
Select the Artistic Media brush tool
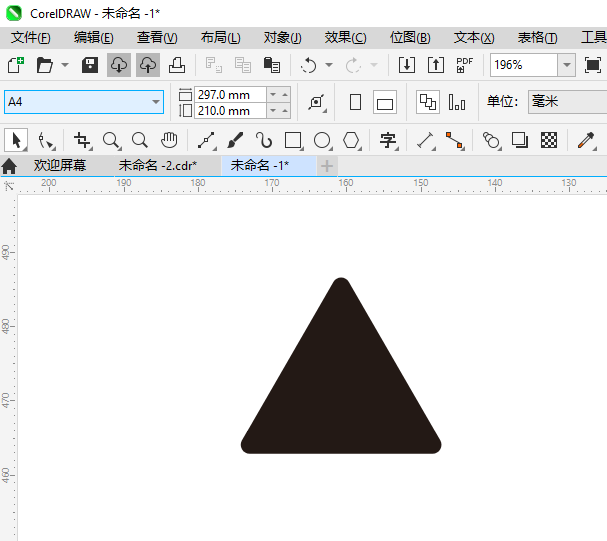[235, 140]
